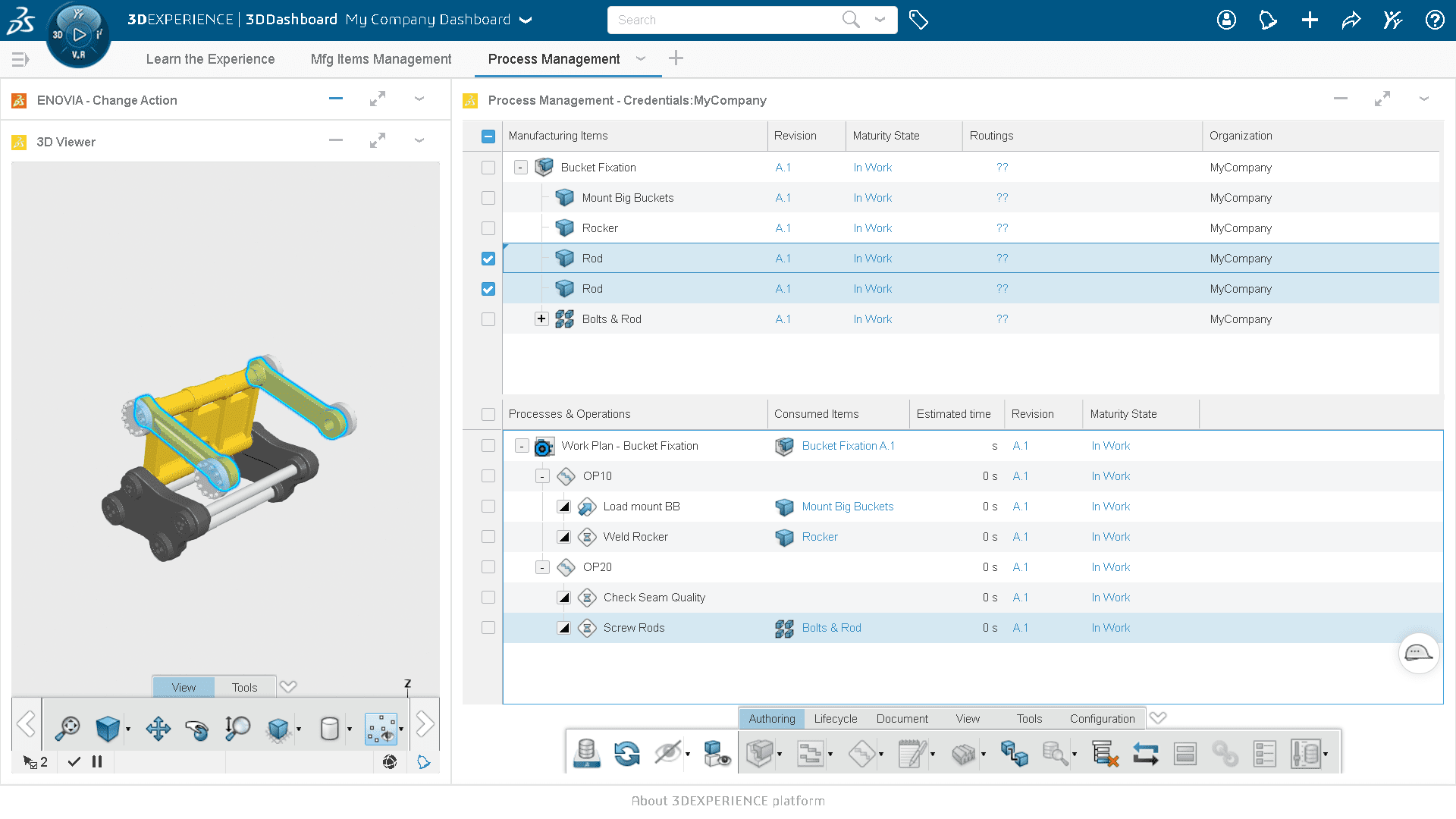Open the Configuration tab

[x=1102, y=719]
